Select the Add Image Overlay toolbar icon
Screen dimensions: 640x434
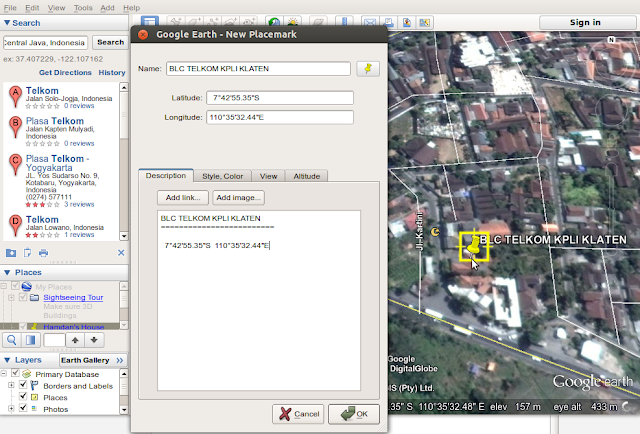(x=231, y=22)
